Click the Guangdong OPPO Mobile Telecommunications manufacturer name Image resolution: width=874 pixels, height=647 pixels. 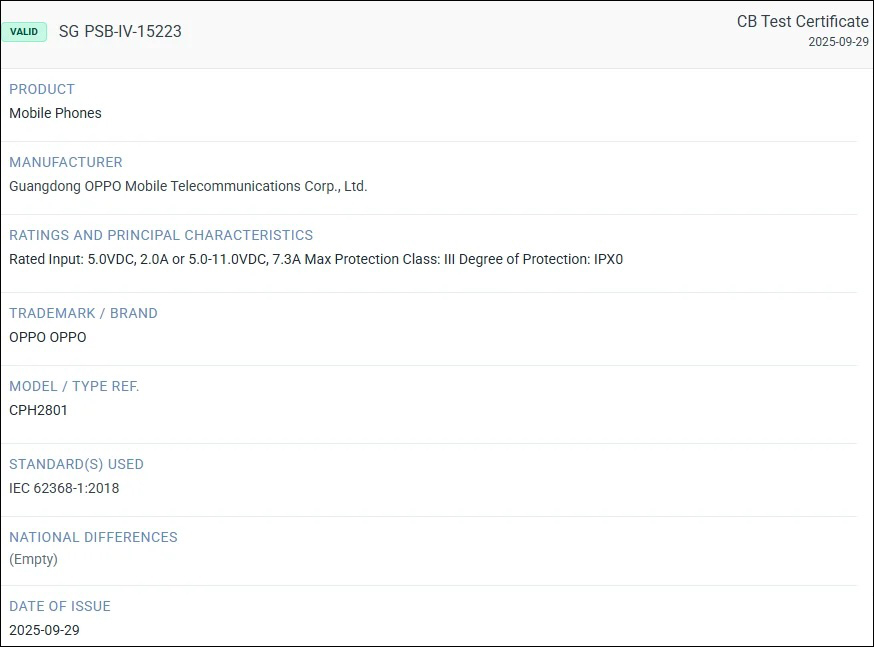(188, 186)
